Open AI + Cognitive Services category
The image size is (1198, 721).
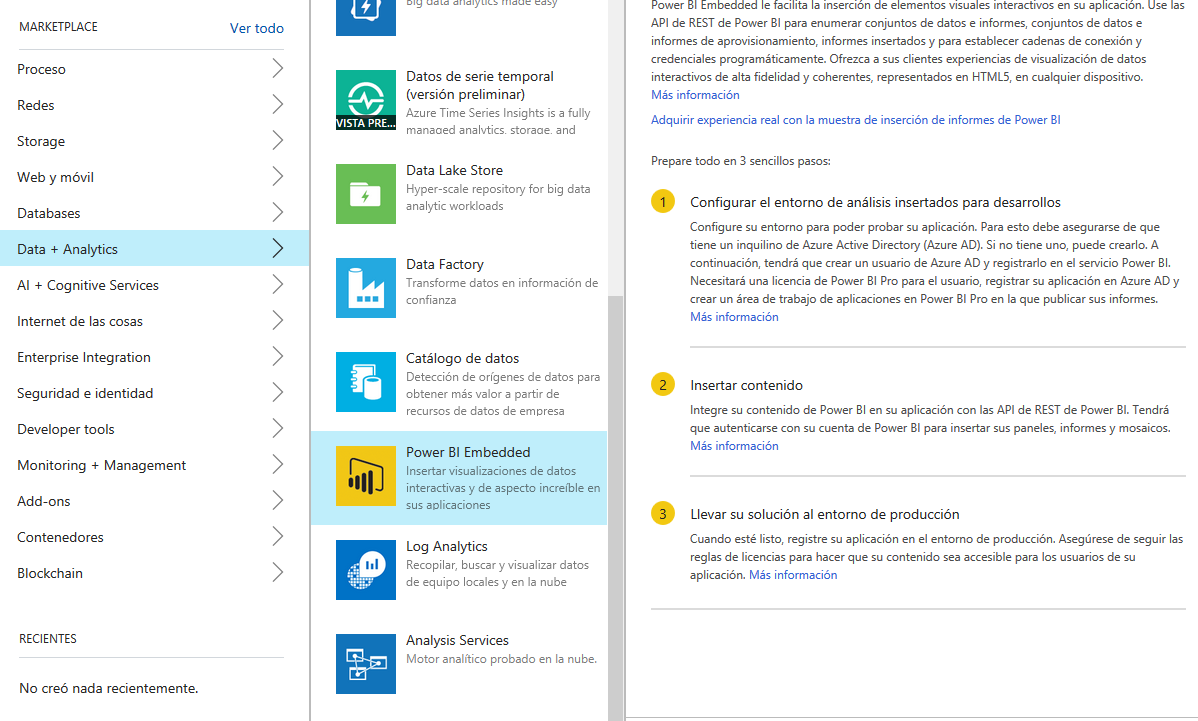154,284
